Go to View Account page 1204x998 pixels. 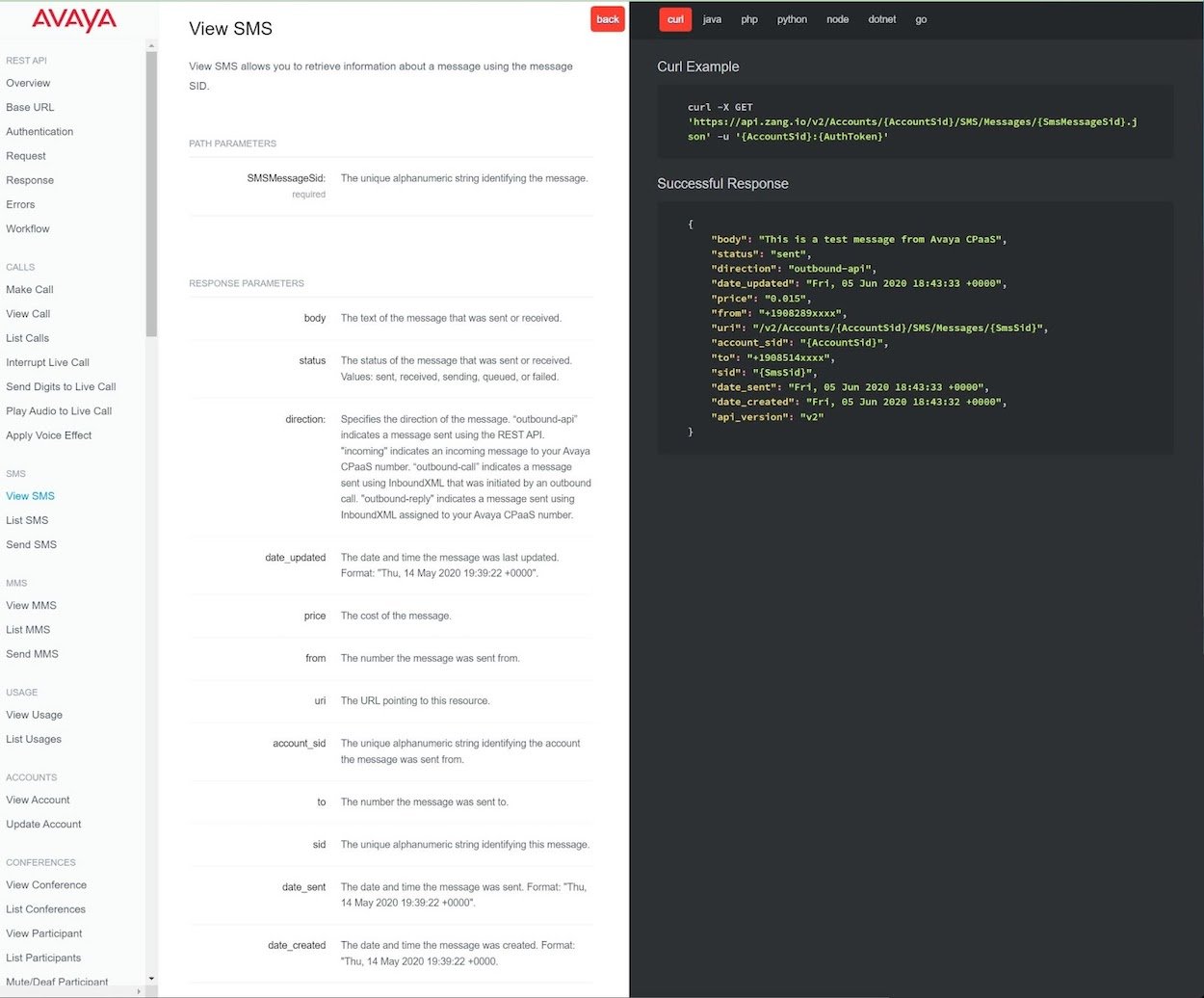click(38, 800)
